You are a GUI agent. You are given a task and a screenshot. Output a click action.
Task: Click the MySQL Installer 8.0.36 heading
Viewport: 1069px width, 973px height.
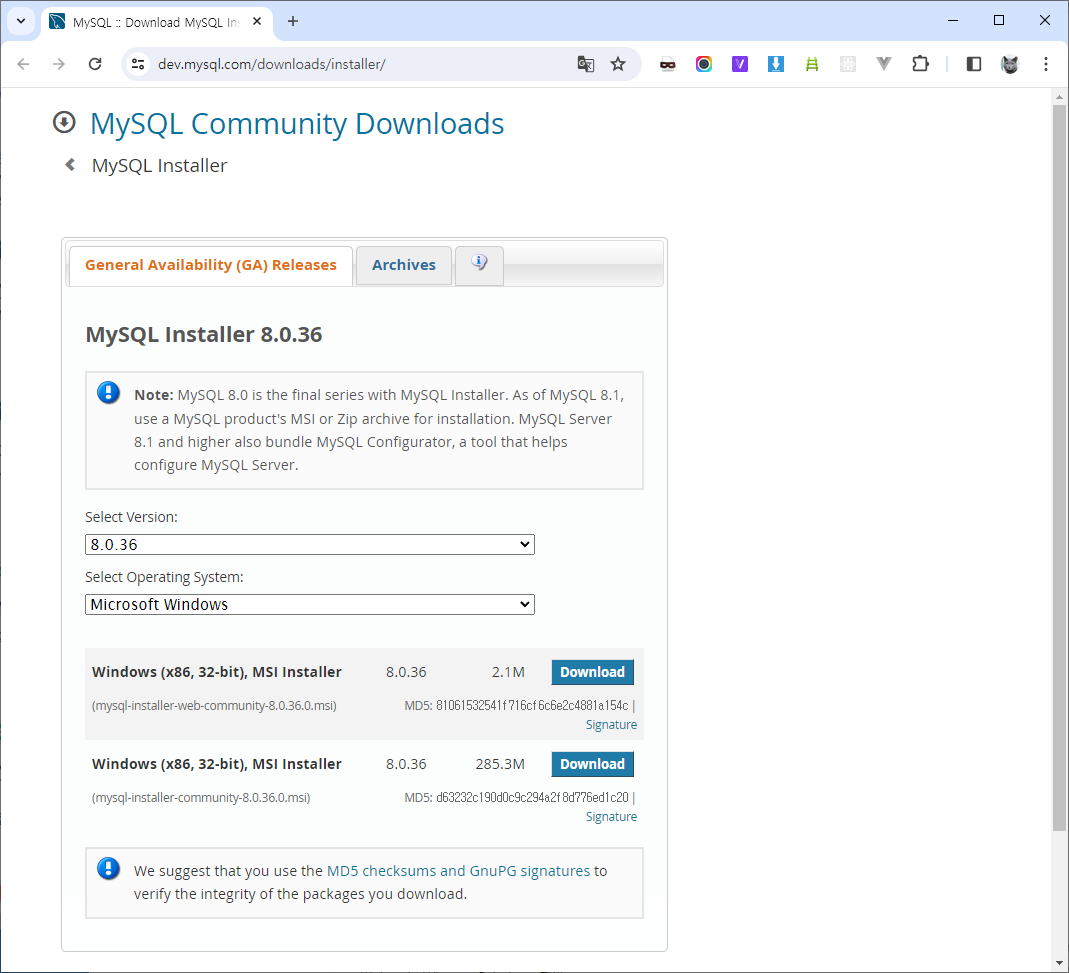click(203, 334)
